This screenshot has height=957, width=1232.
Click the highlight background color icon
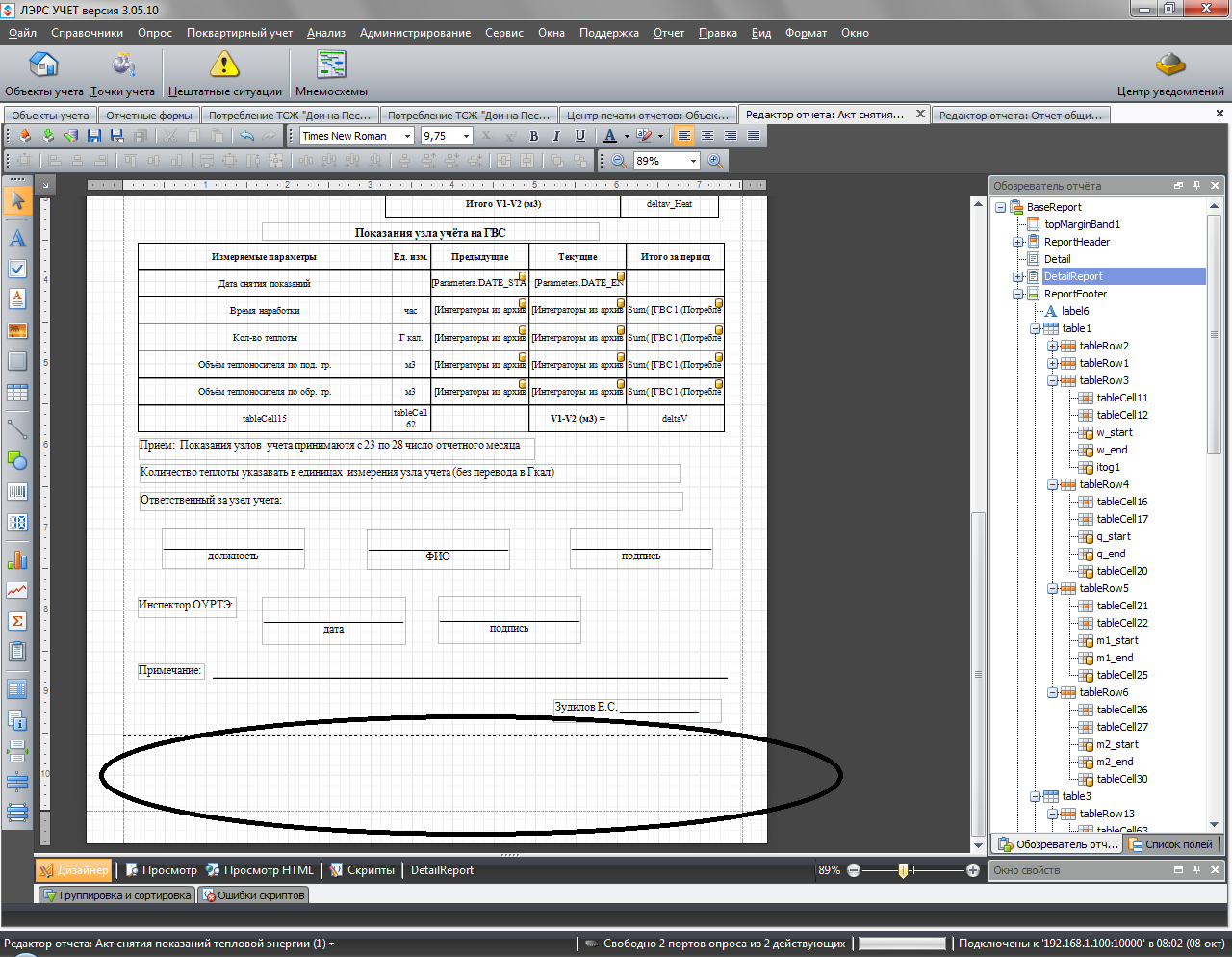pos(644,136)
